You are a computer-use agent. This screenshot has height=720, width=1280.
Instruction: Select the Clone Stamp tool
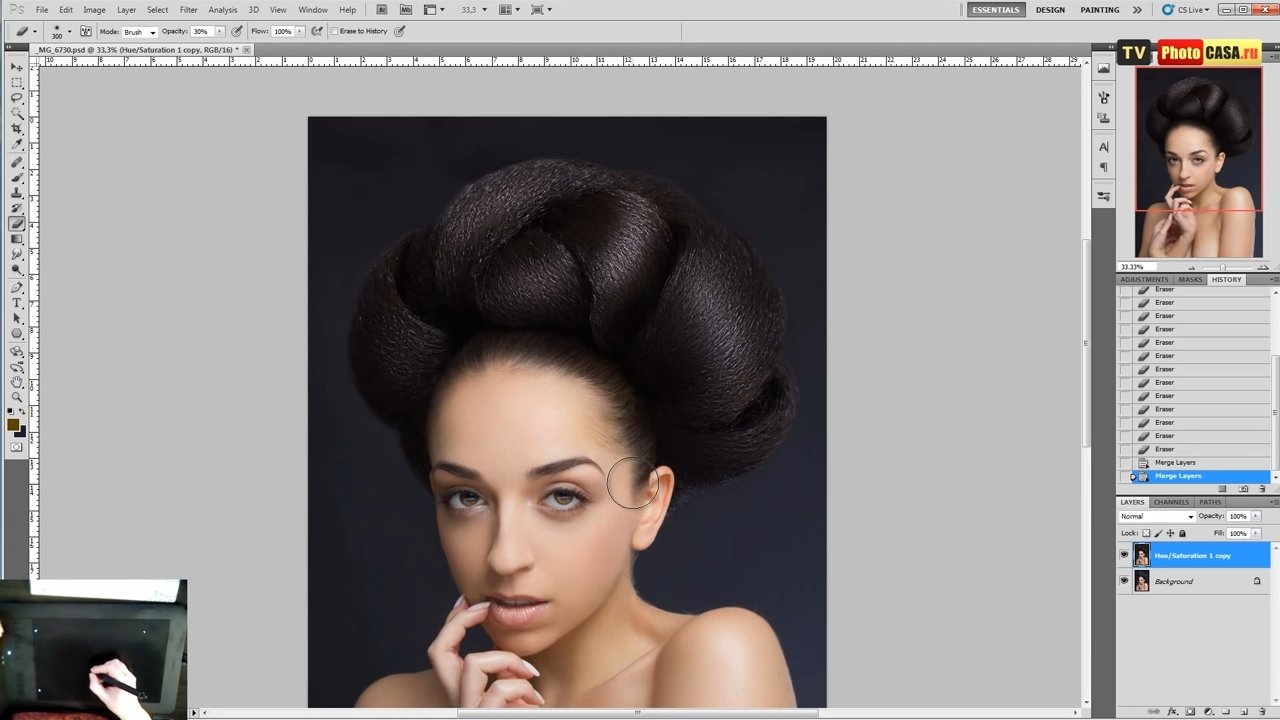tap(17, 193)
